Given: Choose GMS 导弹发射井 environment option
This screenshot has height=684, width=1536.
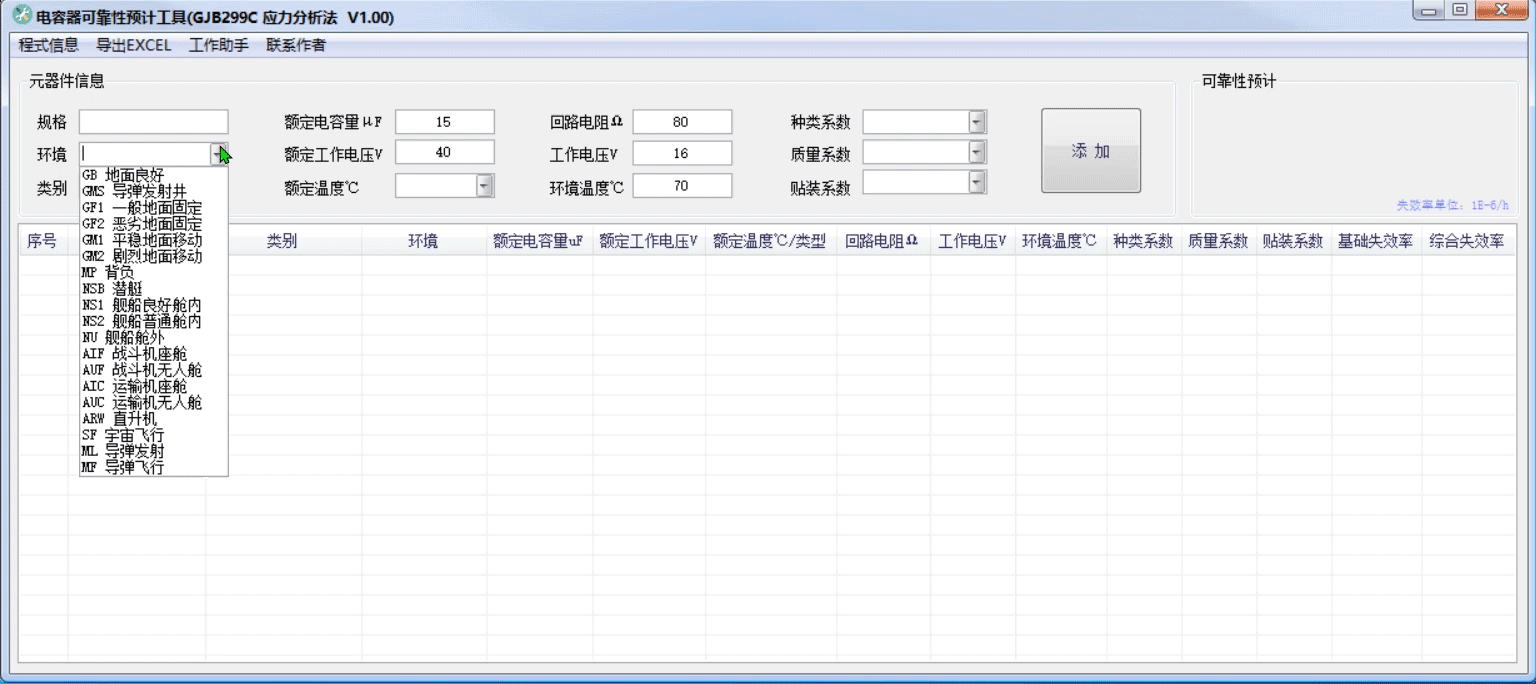Looking at the screenshot, I should click(x=134, y=191).
